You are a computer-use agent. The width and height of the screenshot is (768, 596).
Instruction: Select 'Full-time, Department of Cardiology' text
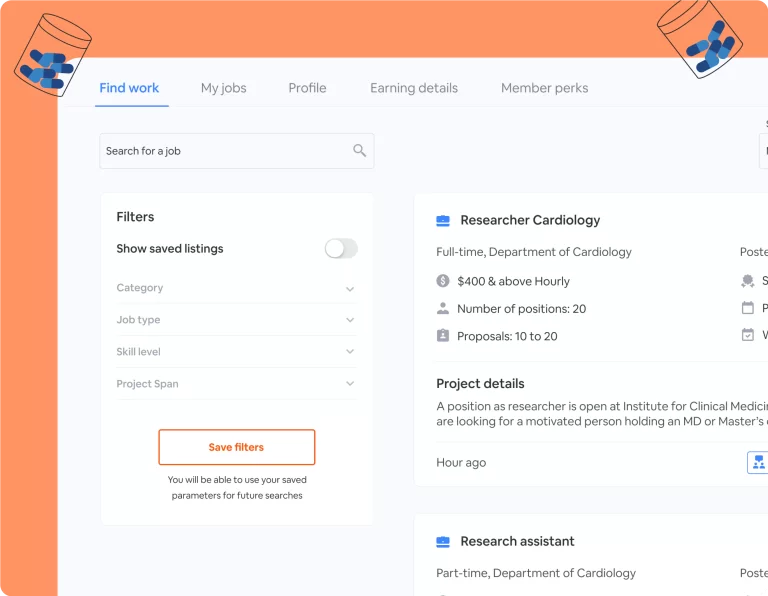[534, 252]
